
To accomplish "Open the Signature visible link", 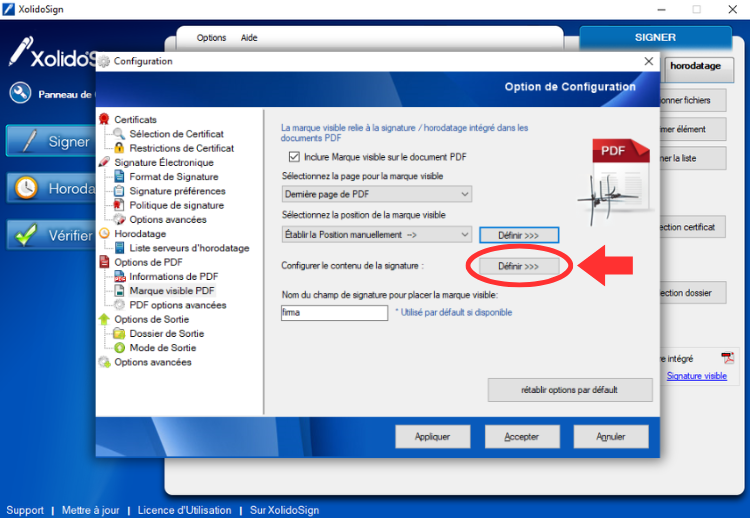I will (697, 376).
